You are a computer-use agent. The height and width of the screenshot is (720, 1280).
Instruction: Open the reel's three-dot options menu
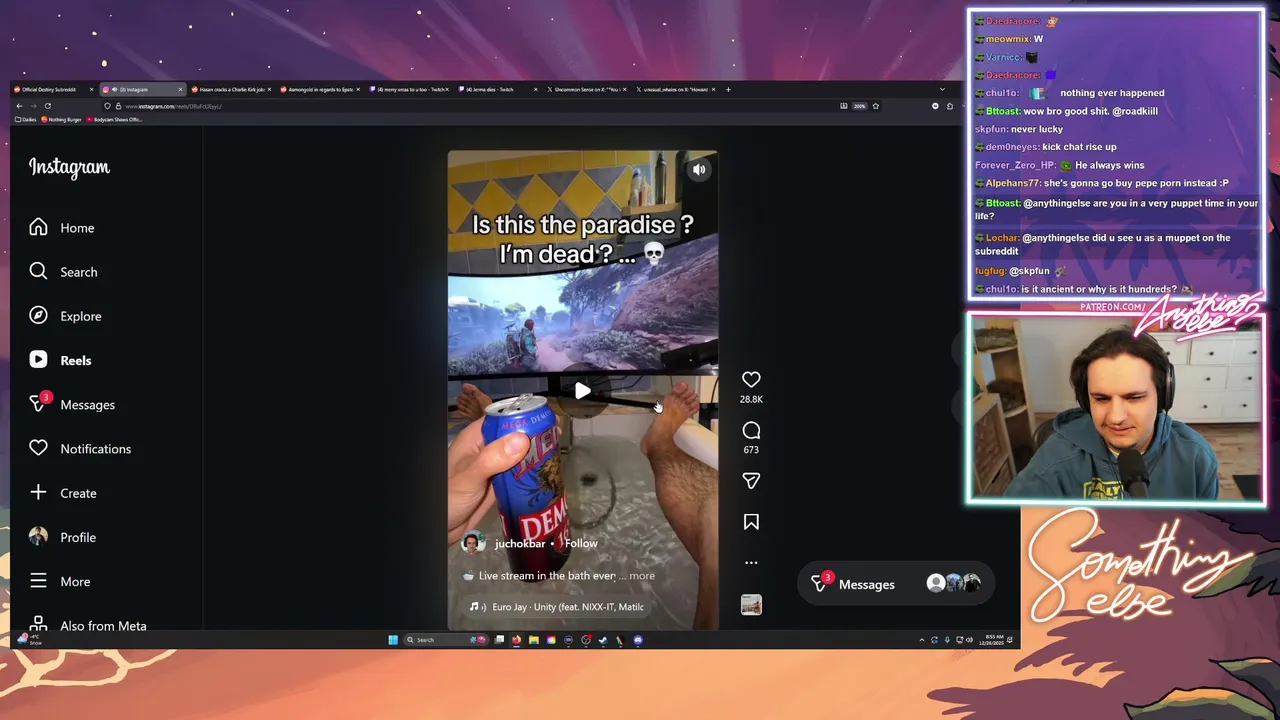coord(751,563)
